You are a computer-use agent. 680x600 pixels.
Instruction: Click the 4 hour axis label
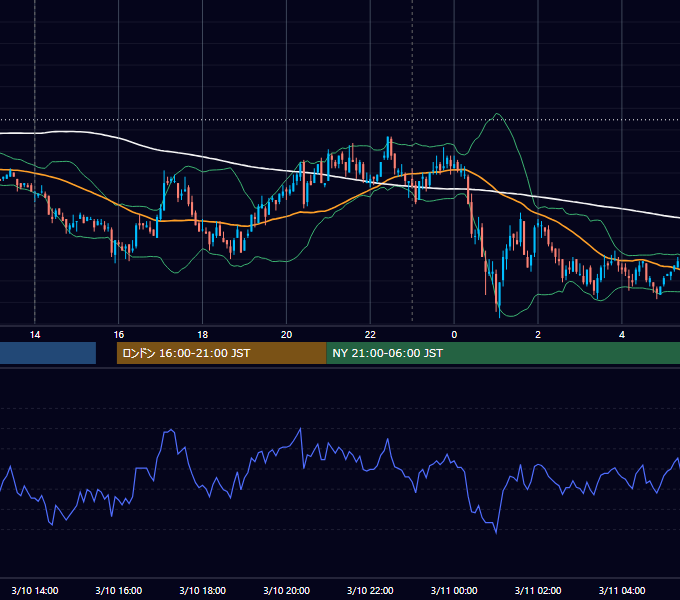(622, 335)
